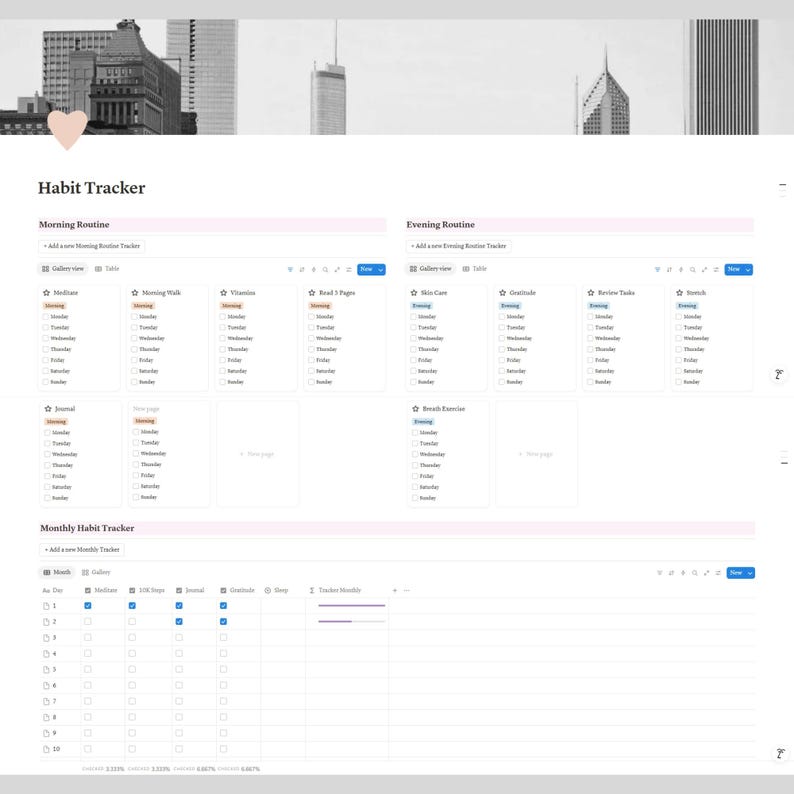
Task: Check Monday checkbox on Meditate card
Action: [46, 316]
